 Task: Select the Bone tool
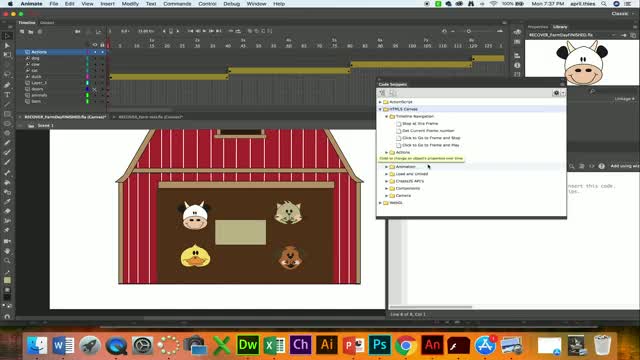coord(7,173)
